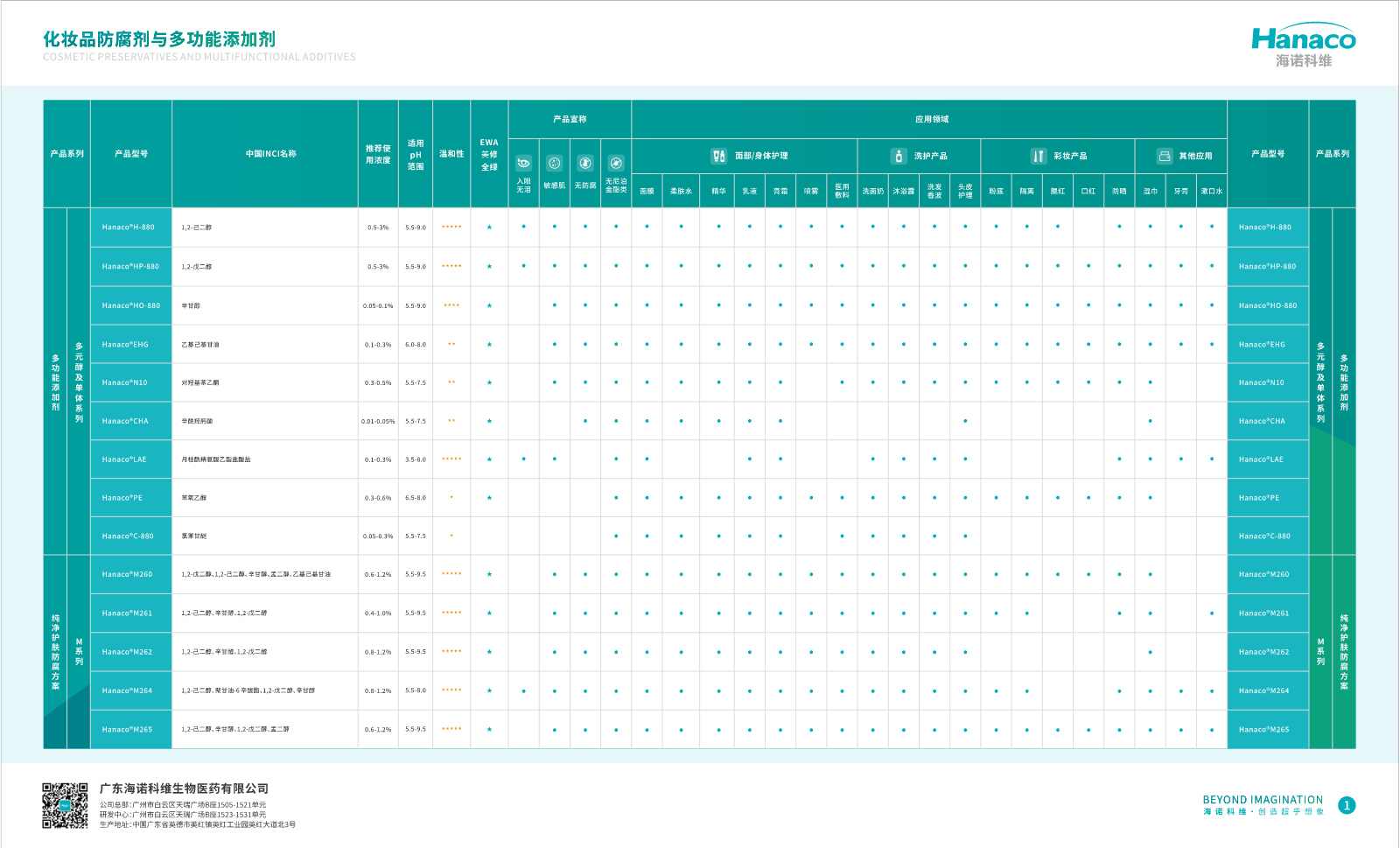Click the 医用敷料 column header
The height and width of the screenshot is (848, 1400).
pos(842,191)
